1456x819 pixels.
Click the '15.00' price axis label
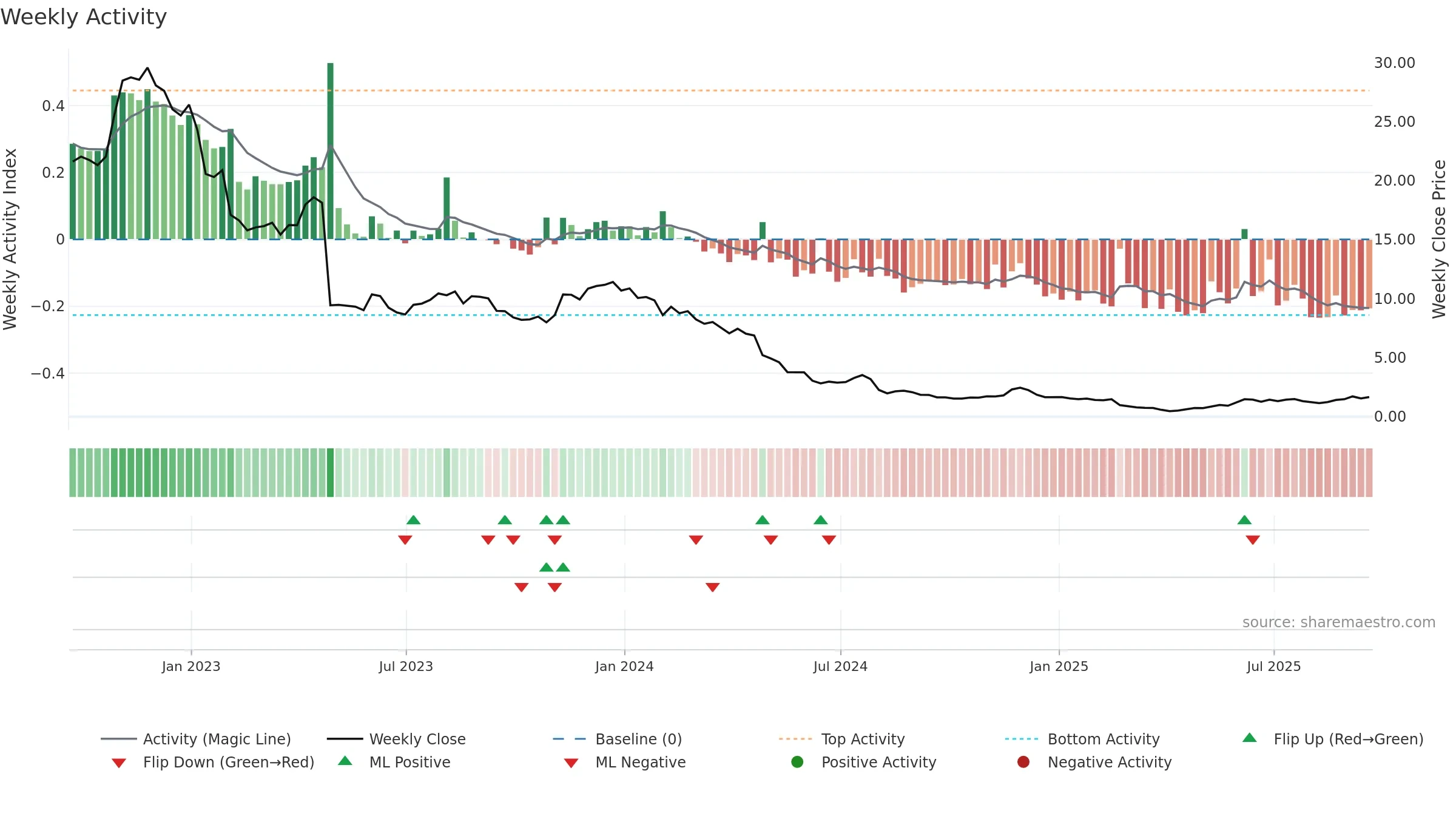1394,239
